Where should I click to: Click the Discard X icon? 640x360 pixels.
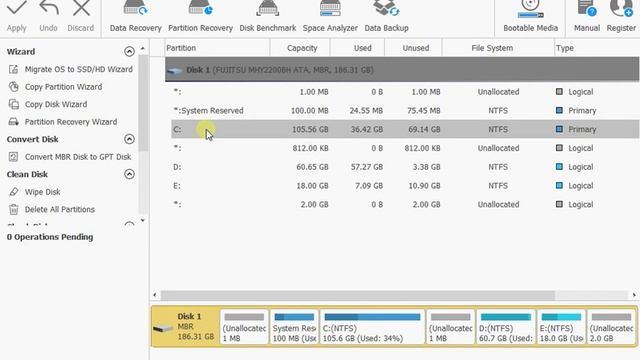(81, 8)
